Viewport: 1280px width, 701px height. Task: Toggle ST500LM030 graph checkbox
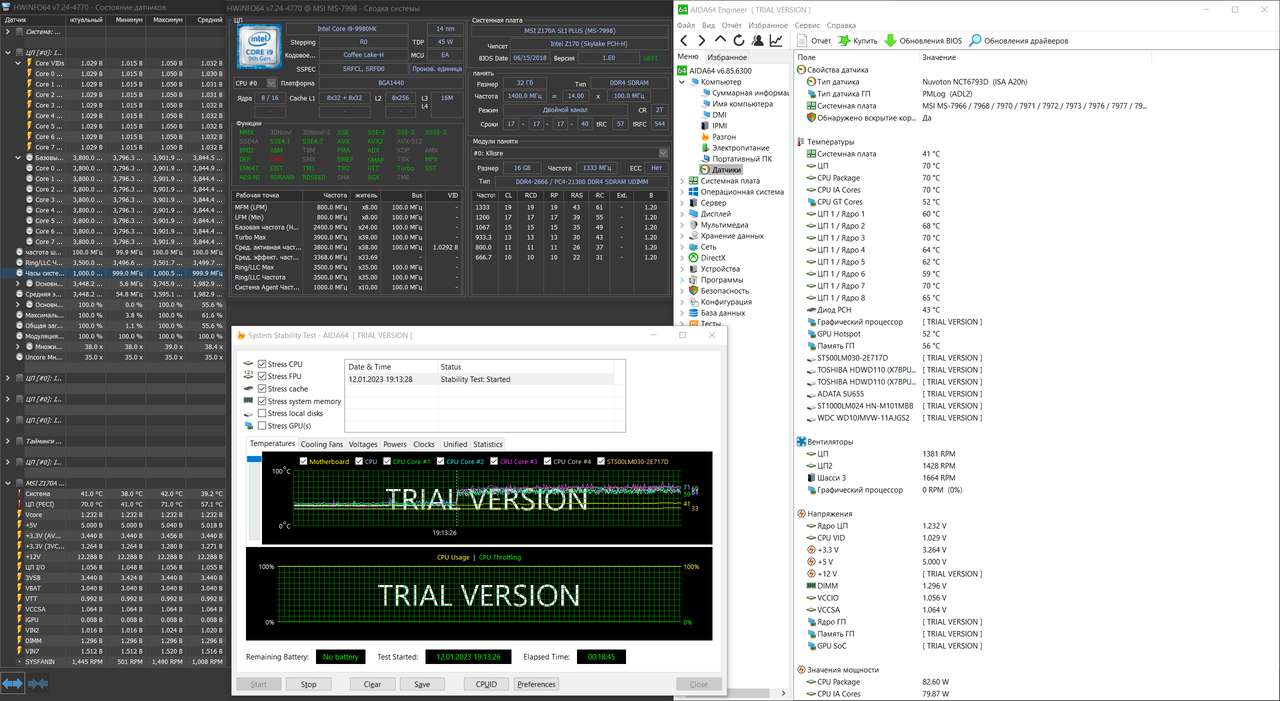pyautogui.click(x=601, y=461)
